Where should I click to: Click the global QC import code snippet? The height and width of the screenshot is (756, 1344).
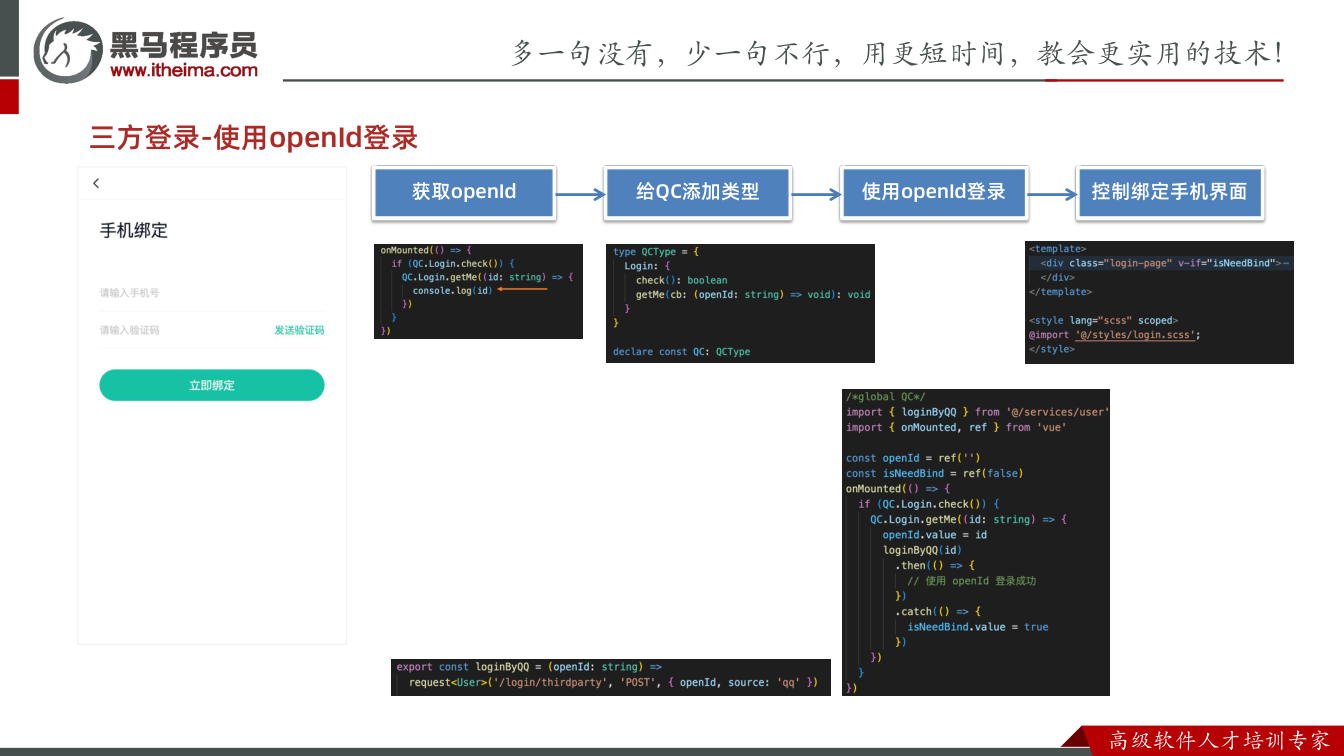pos(976,542)
